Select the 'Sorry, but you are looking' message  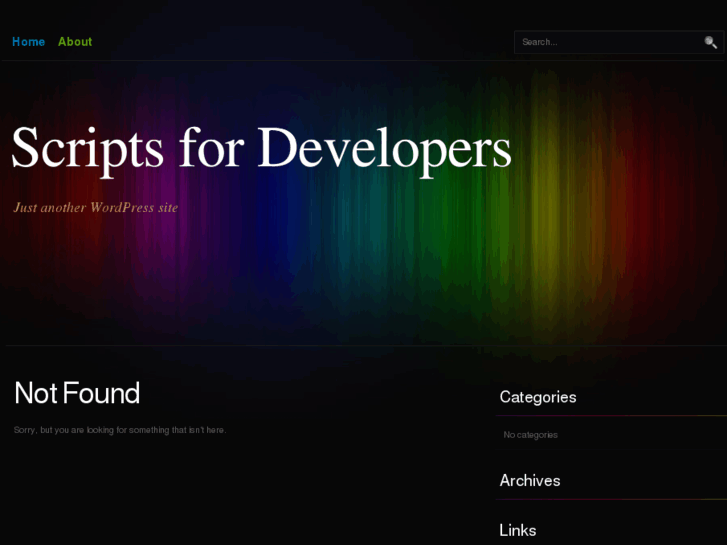120,430
